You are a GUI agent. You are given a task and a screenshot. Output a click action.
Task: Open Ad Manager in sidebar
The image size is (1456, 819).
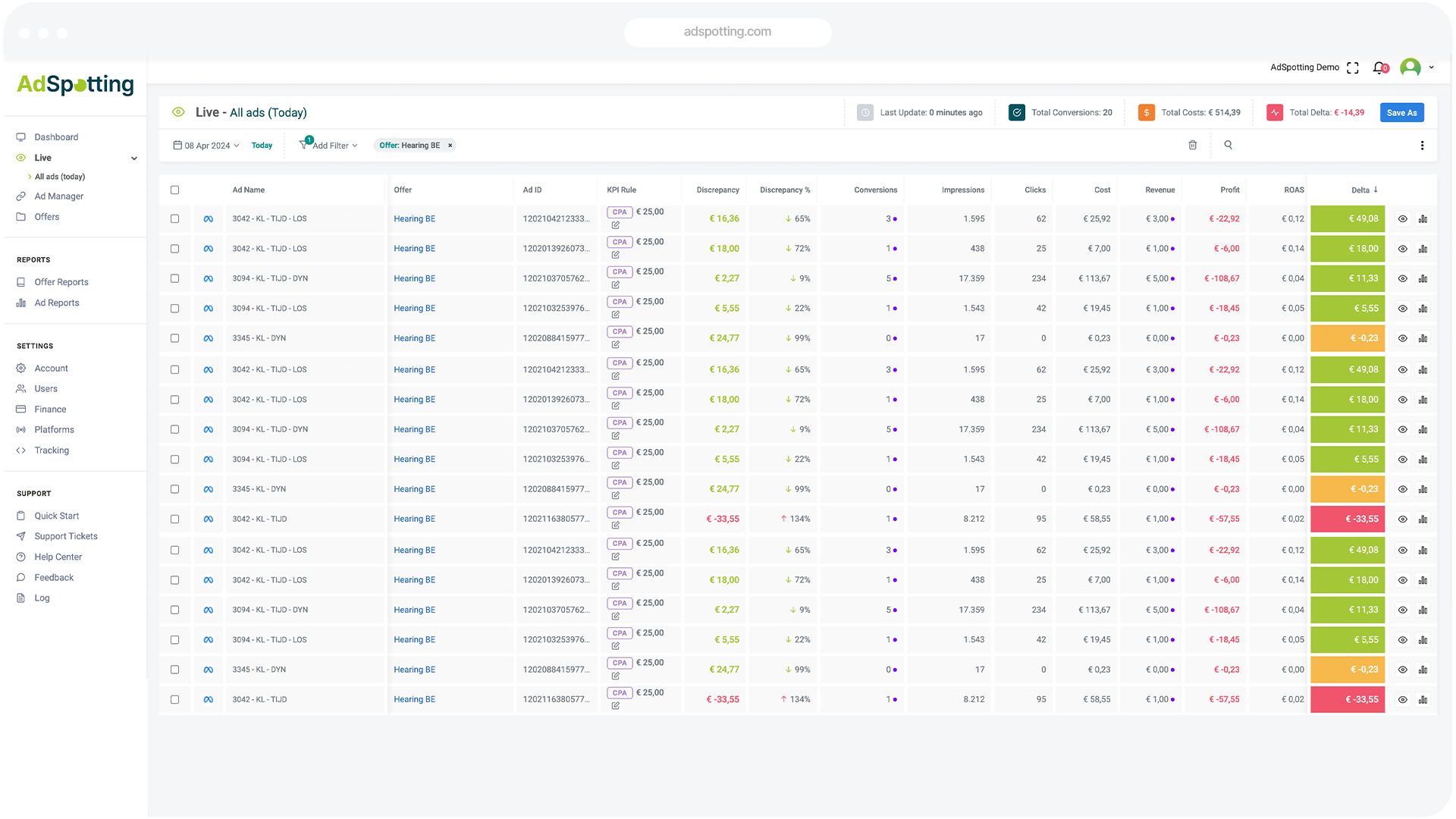(x=58, y=196)
